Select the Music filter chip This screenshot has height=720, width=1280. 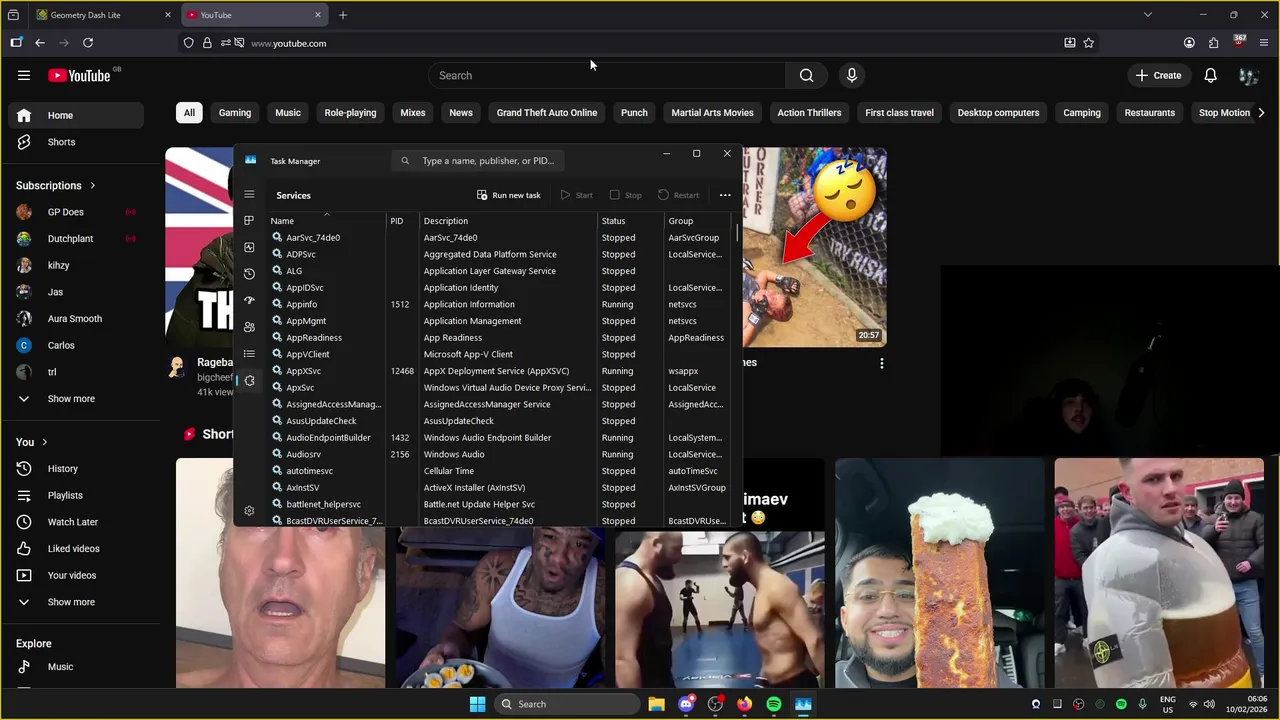click(288, 113)
